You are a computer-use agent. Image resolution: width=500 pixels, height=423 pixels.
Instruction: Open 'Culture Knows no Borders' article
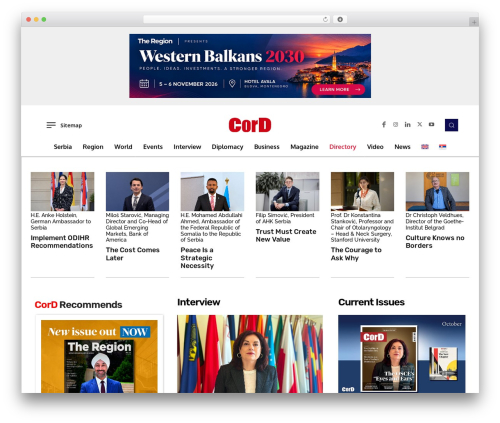(435, 242)
